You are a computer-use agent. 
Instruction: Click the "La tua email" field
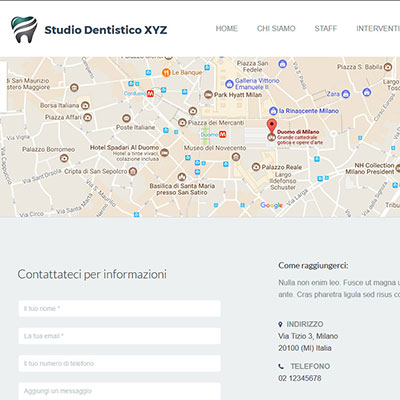coord(119,336)
